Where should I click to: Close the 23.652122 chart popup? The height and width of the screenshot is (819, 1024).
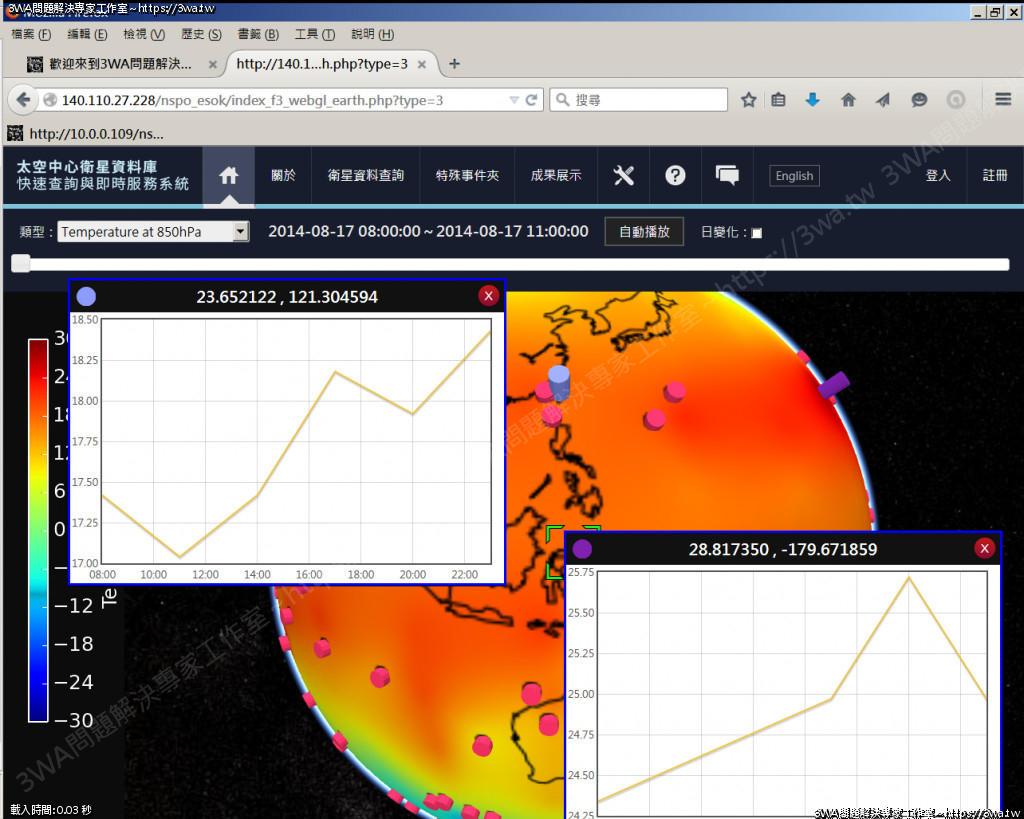(488, 296)
